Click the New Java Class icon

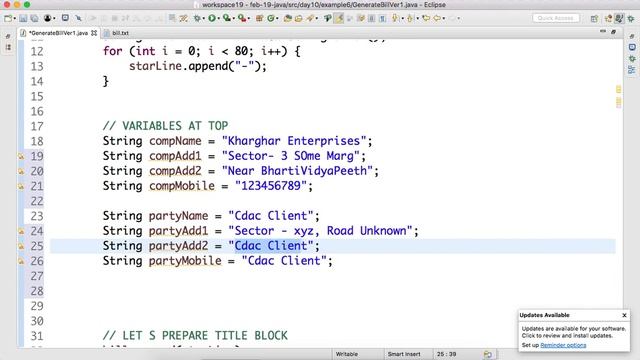tap(271, 18)
